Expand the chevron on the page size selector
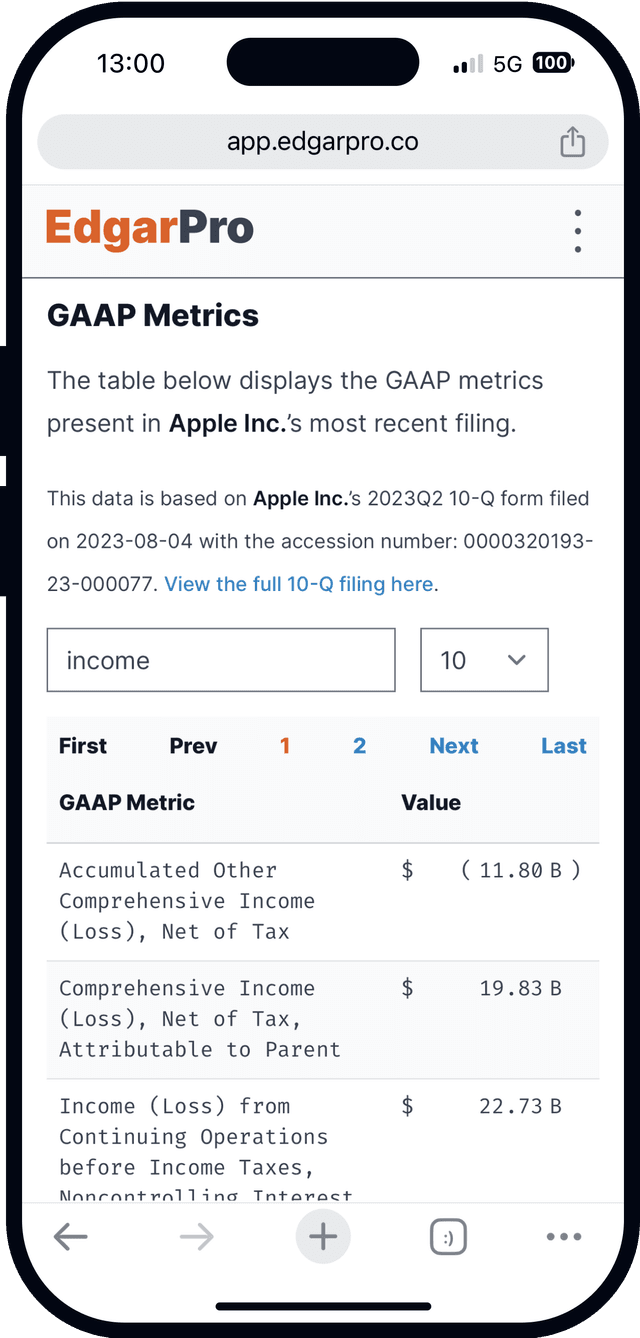 (517, 660)
